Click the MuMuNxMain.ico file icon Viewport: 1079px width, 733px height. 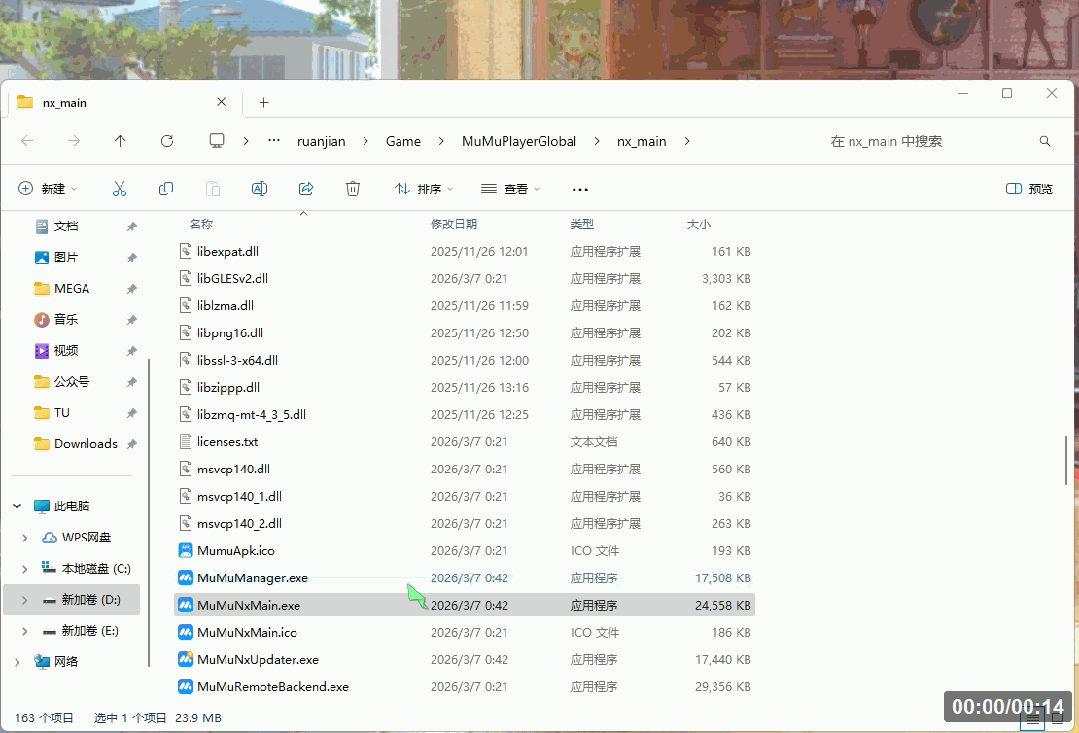(x=185, y=632)
